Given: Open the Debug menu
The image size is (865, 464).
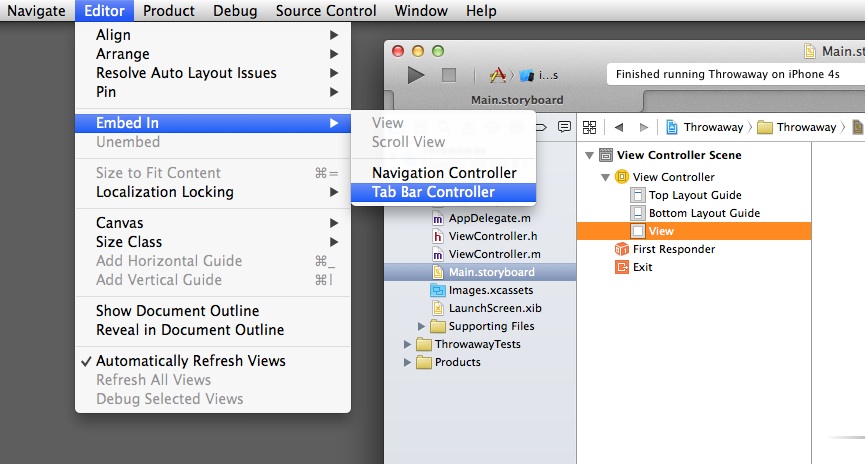Looking at the screenshot, I should [235, 10].
